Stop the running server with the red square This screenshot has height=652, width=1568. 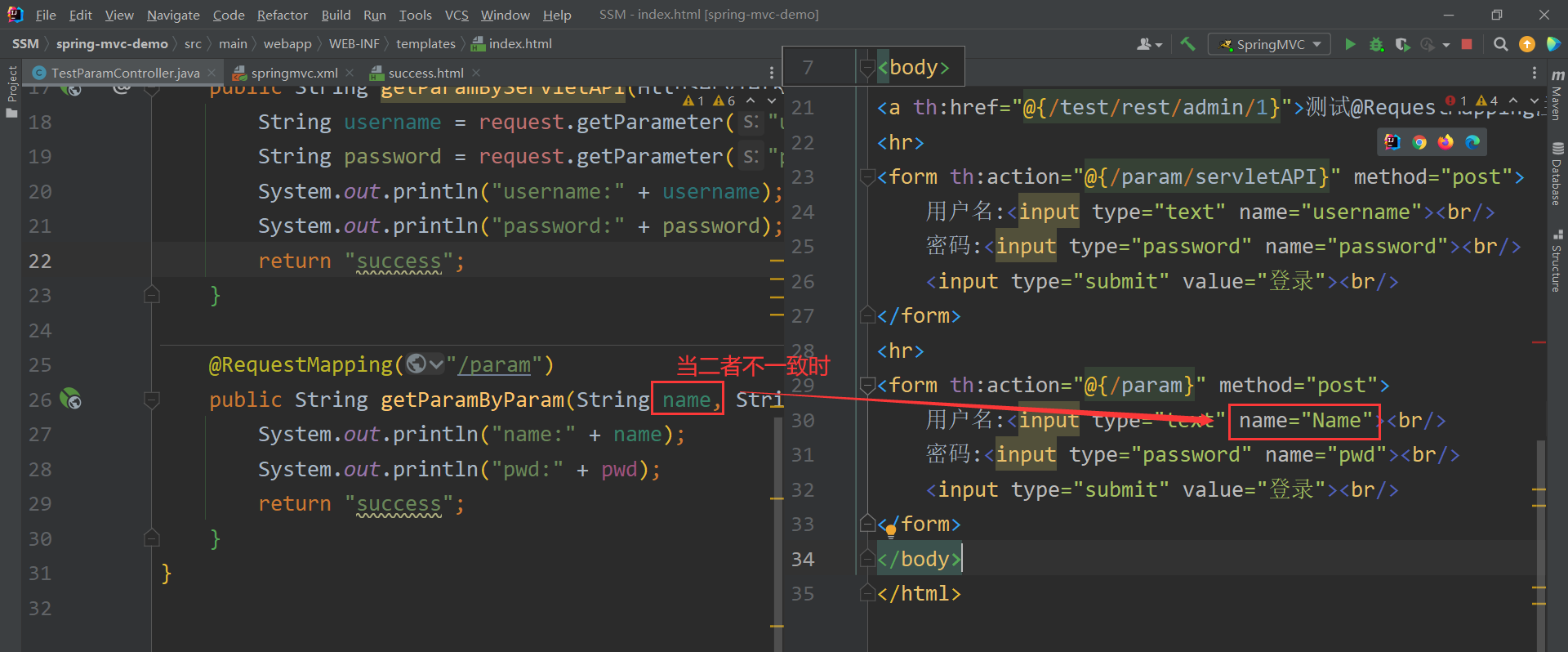[1467, 44]
